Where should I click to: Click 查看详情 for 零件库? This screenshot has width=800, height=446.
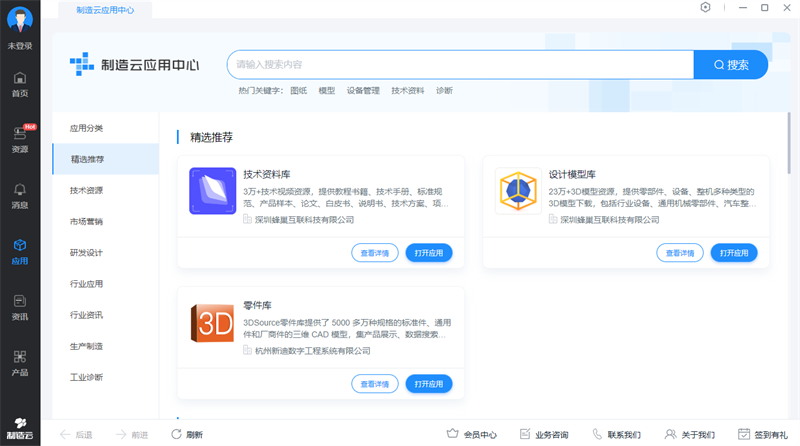click(375, 384)
